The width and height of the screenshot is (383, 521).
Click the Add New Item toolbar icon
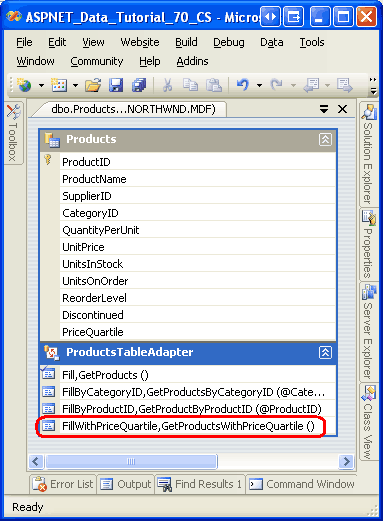coord(59,85)
